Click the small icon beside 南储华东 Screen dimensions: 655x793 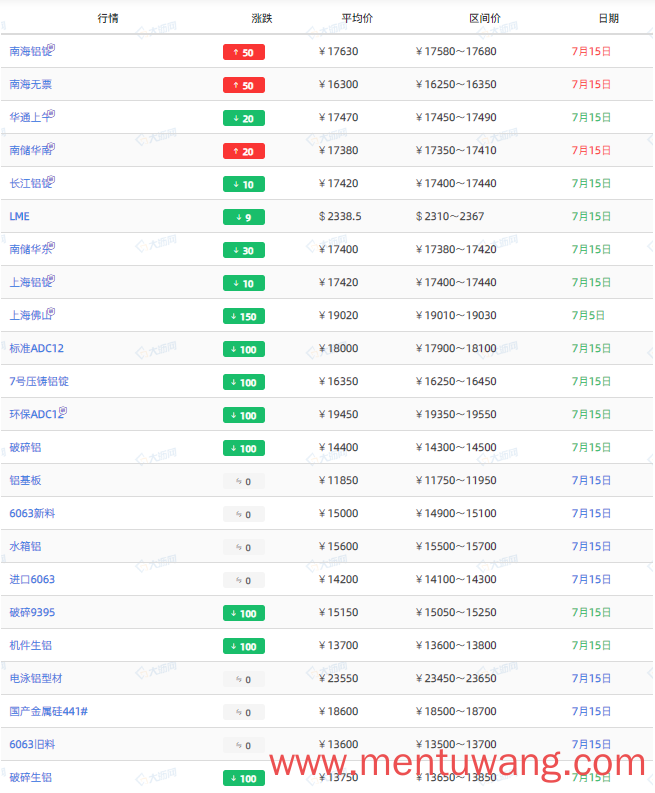[x=52, y=246]
